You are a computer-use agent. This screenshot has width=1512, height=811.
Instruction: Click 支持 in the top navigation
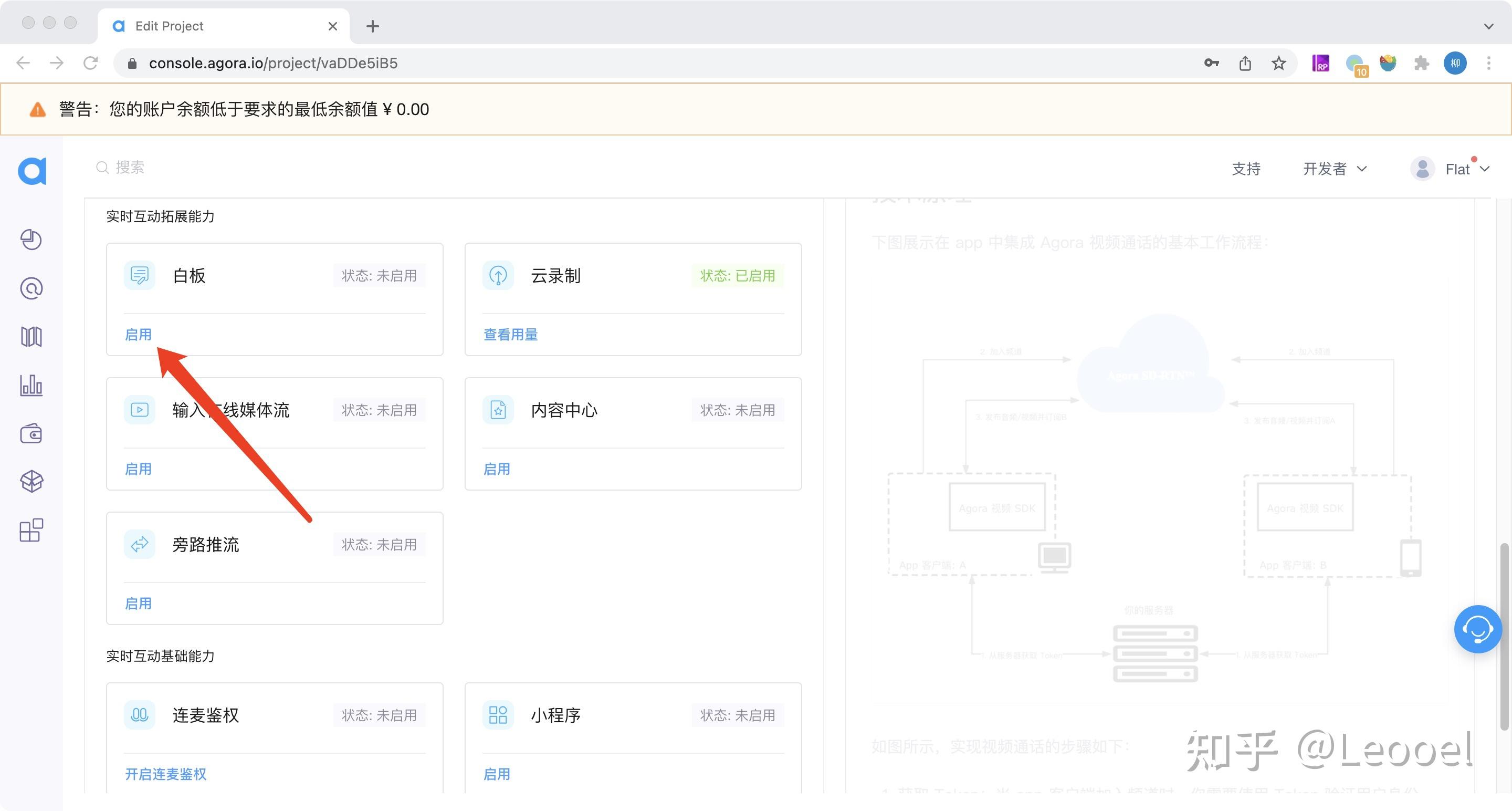point(1245,169)
